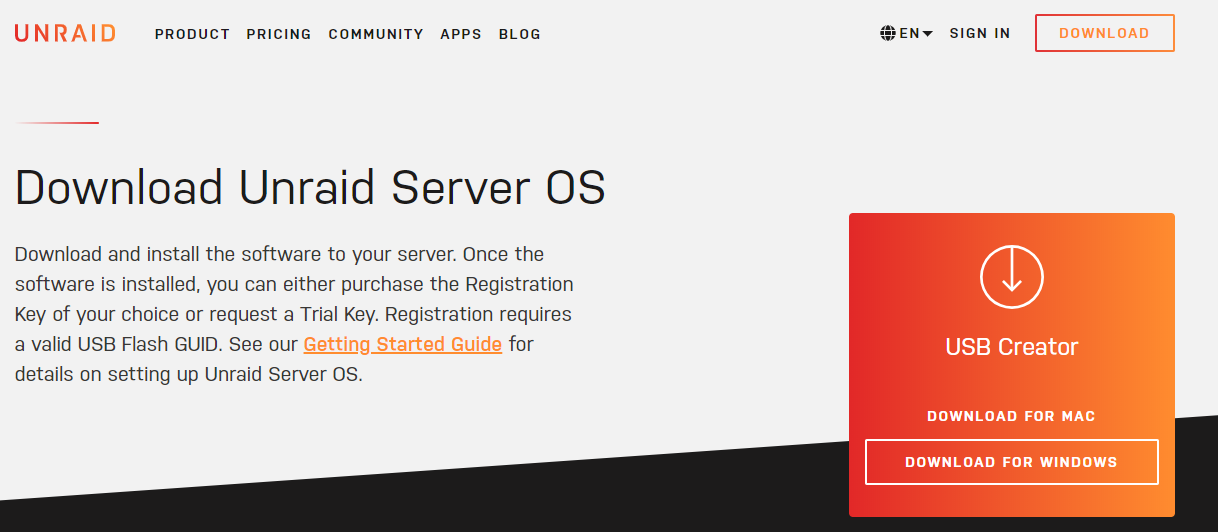Visit the Blog page
1218x532 pixels.
[520, 34]
